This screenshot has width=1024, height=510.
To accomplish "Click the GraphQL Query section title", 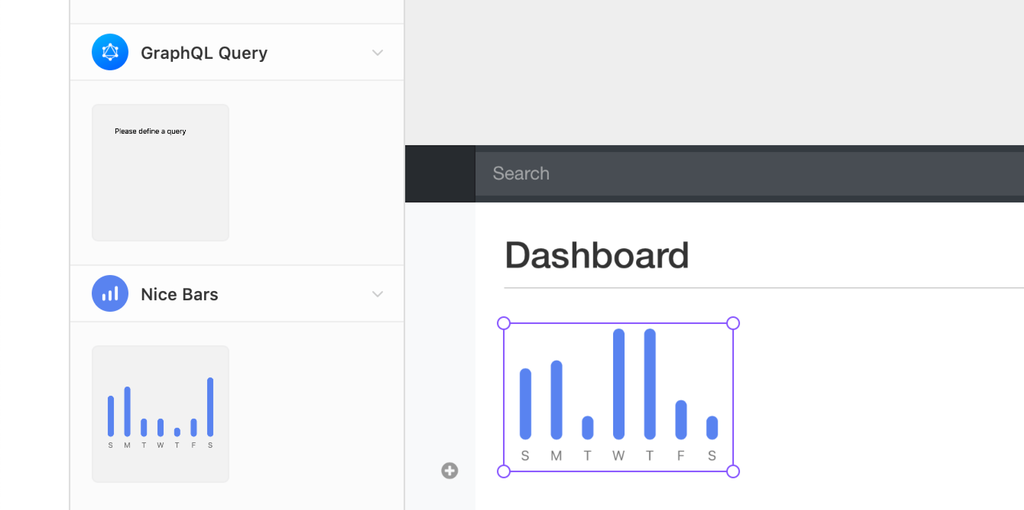I will tap(204, 53).
